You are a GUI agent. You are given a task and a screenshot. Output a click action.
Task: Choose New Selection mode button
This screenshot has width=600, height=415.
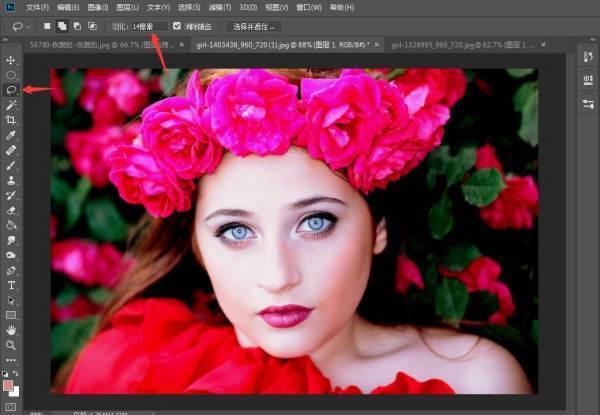pos(47,26)
